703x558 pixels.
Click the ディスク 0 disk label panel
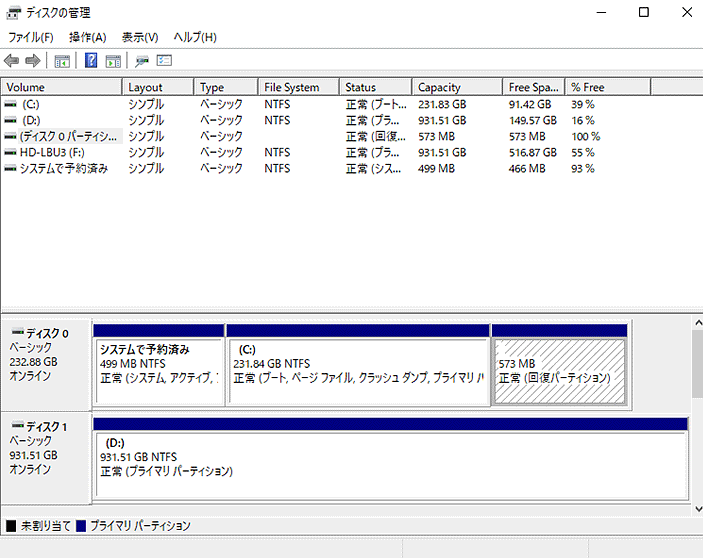(46, 364)
